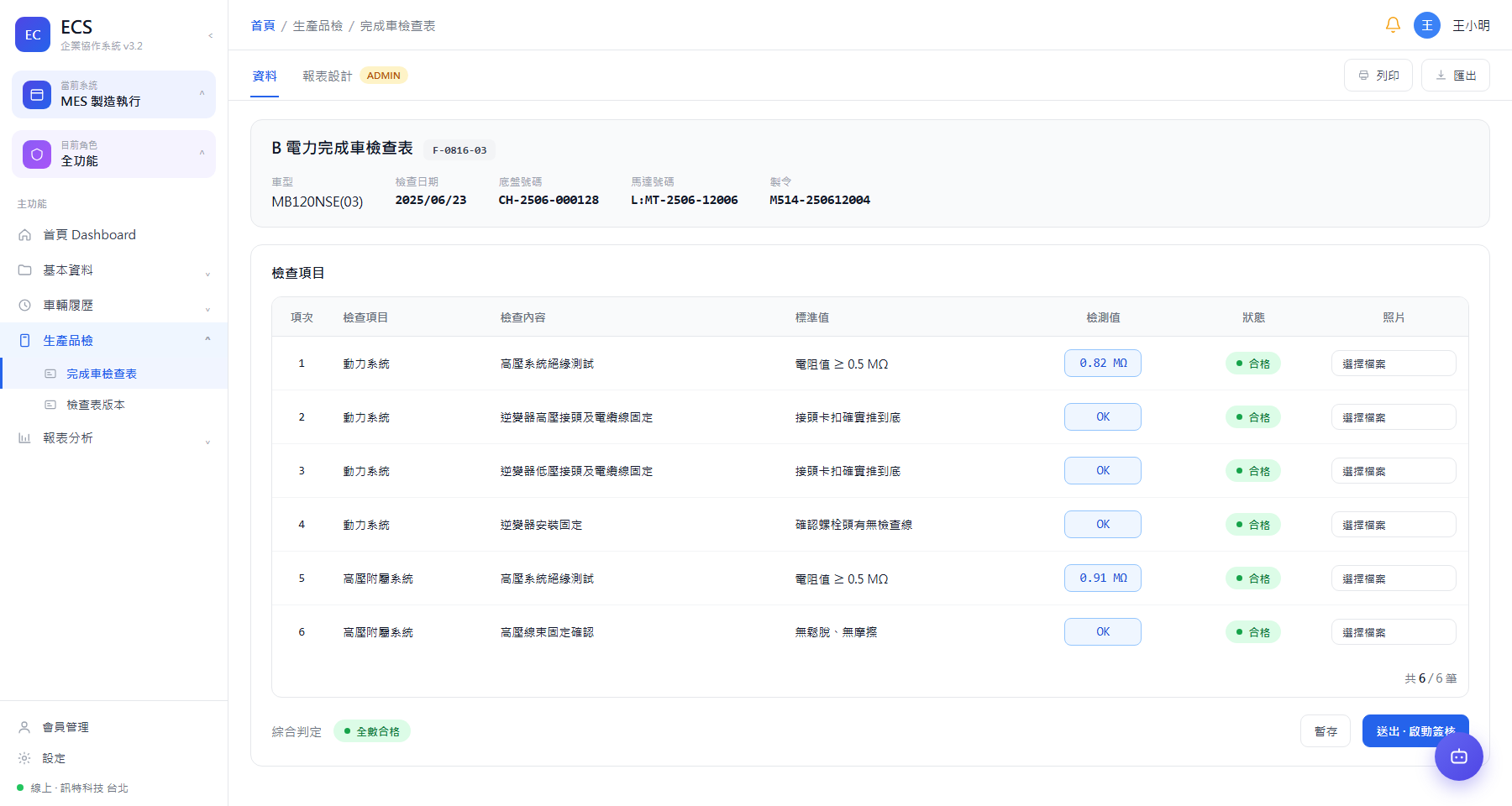The width and height of the screenshot is (1512, 806).
Task: Click the home icon beside 首頁 Dashboard
Action: (25, 235)
